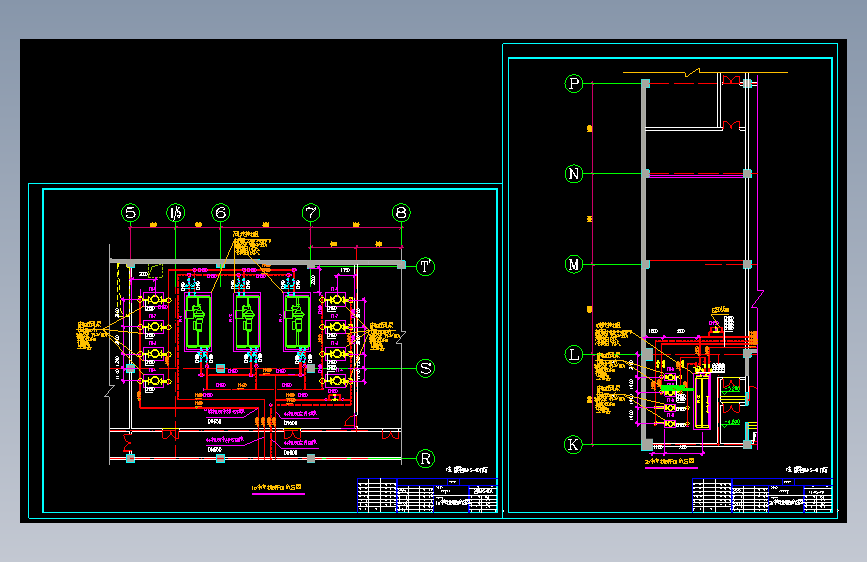Viewport: 867px width, 562px height.
Task: Pick the grid axis bubble L
Action: pyautogui.click(x=574, y=354)
